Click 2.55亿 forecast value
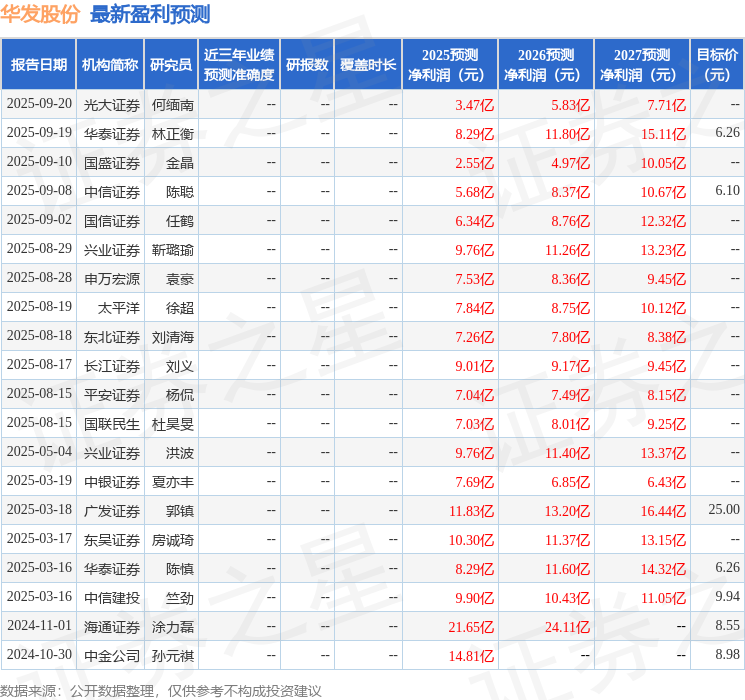The image size is (745, 700). tap(474, 163)
